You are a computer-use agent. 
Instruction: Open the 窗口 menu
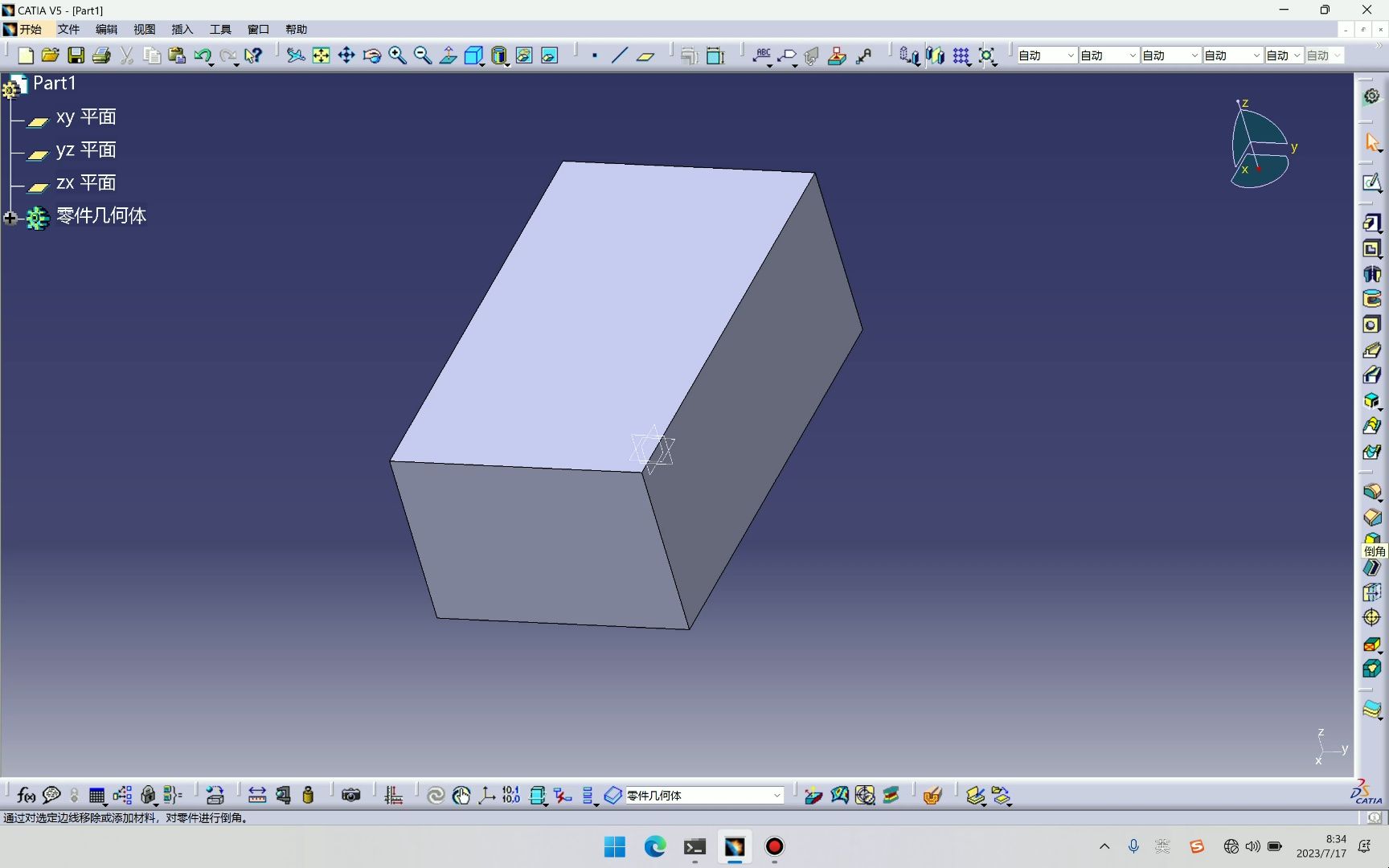coord(258,30)
